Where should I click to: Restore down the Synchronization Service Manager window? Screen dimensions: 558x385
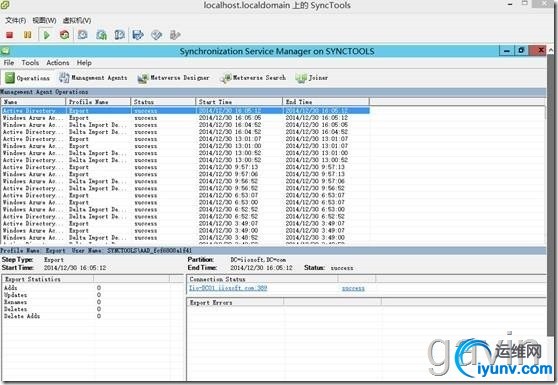(521, 51)
